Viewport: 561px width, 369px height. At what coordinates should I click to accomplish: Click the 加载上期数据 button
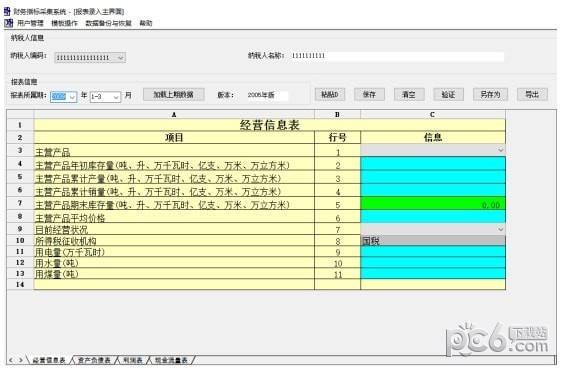pyautogui.click(x=174, y=94)
